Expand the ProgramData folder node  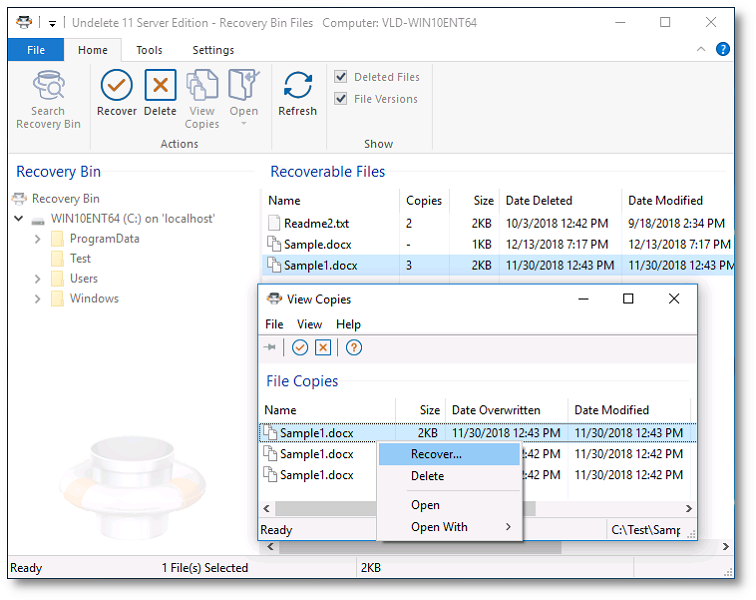pyautogui.click(x=38, y=239)
